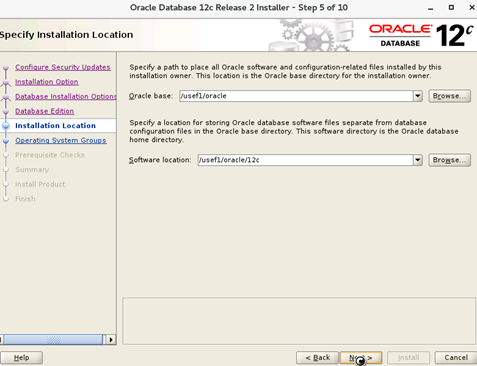Open Configure Security Updates step
Screen dimensions: 477x366
63,67
